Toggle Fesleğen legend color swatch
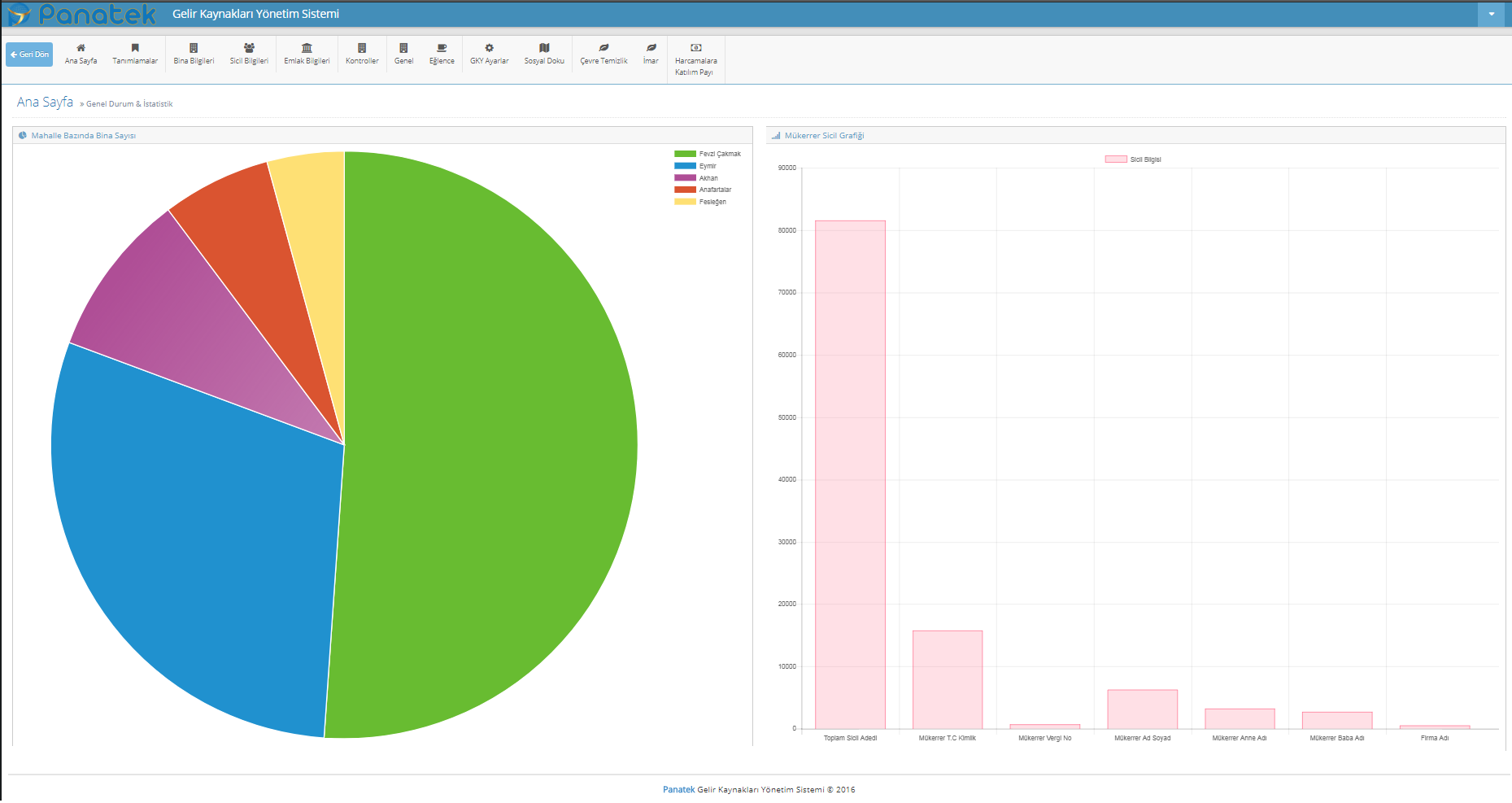The height and width of the screenshot is (803, 1512). [x=685, y=202]
